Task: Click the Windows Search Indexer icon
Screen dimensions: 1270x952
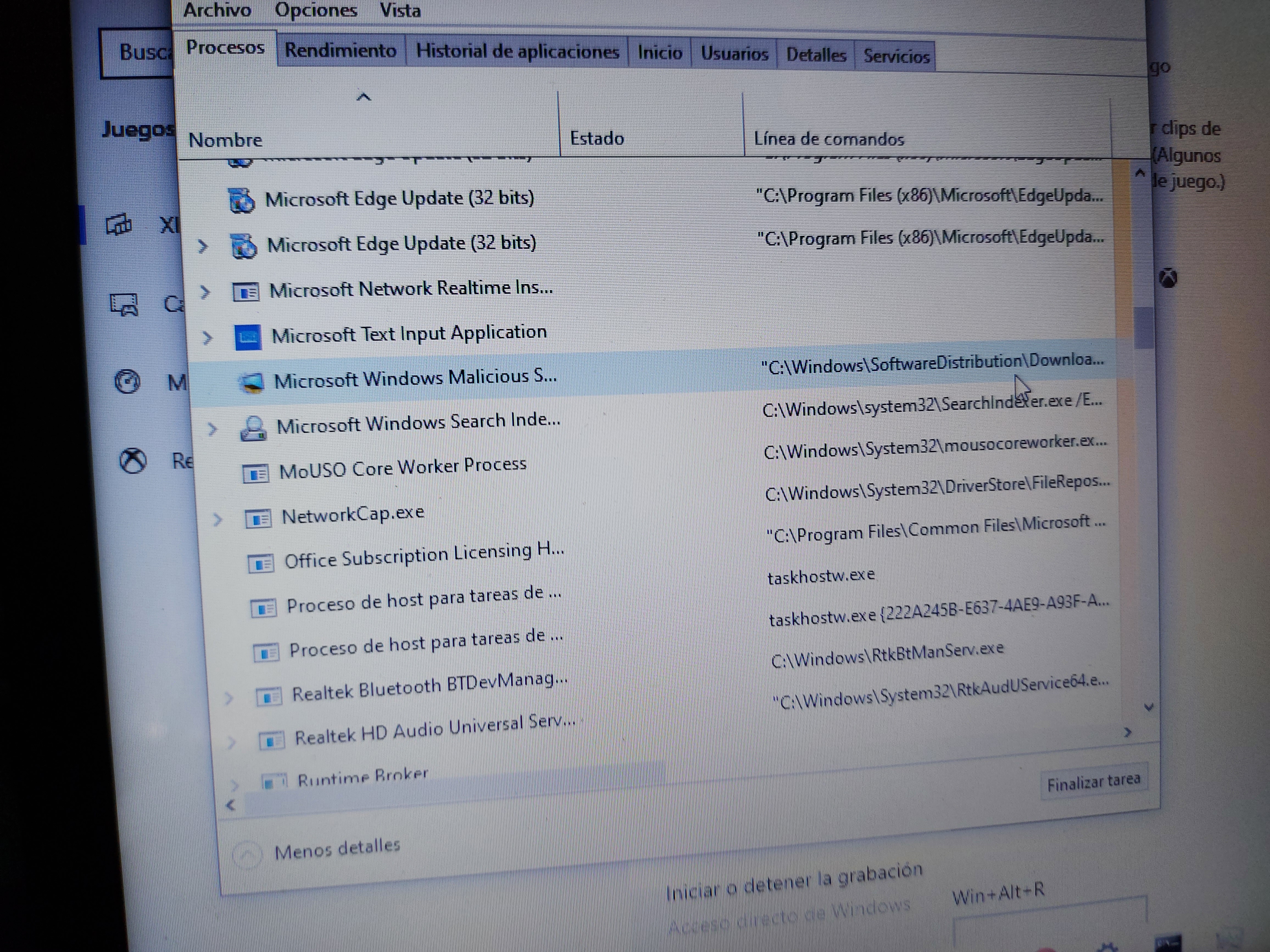Action: tap(253, 429)
